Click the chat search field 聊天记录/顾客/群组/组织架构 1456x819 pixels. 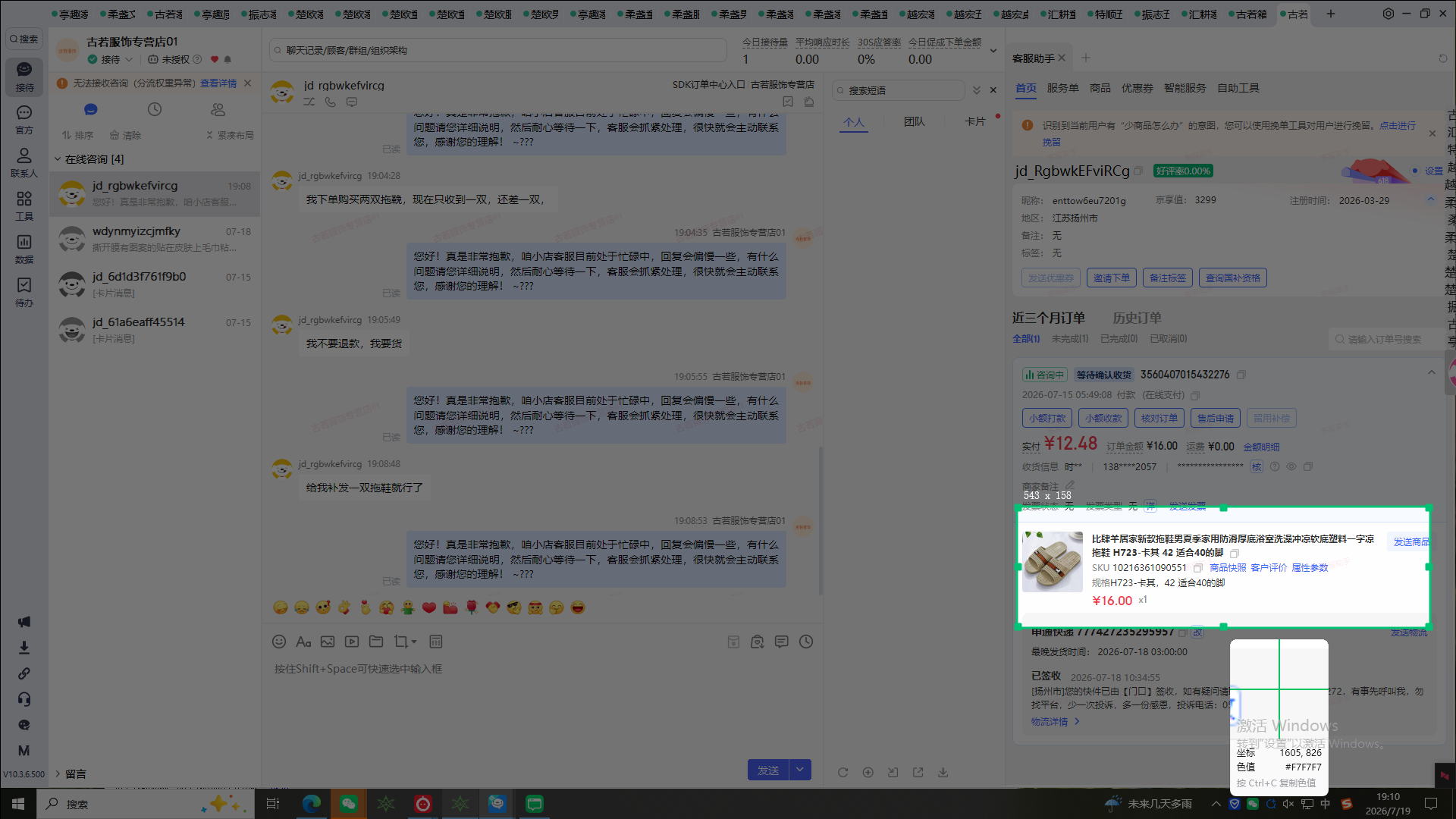pyautogui.click(x=498, y=50)
